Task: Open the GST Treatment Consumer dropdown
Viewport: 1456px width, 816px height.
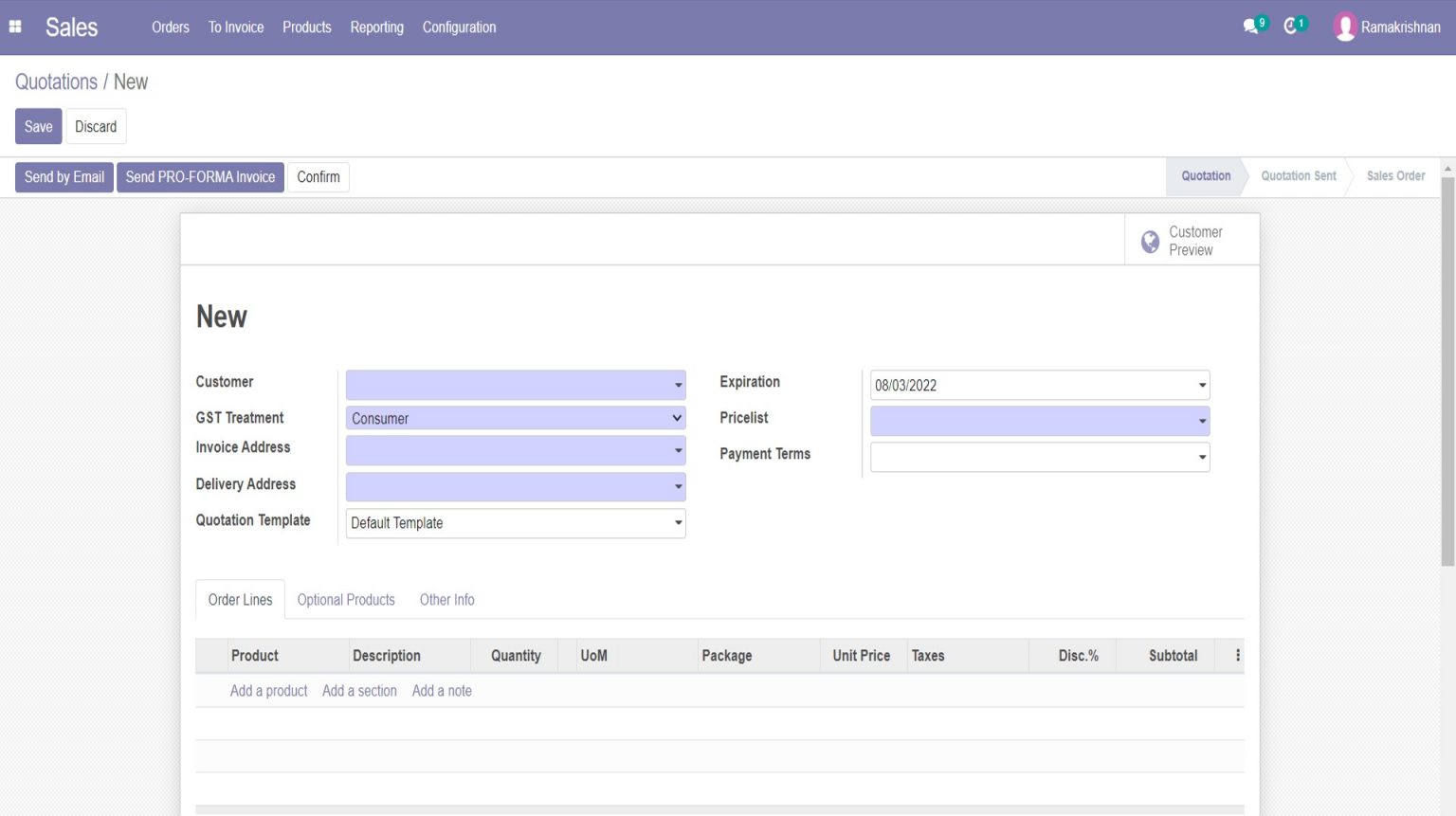Action: pos(516,418)
